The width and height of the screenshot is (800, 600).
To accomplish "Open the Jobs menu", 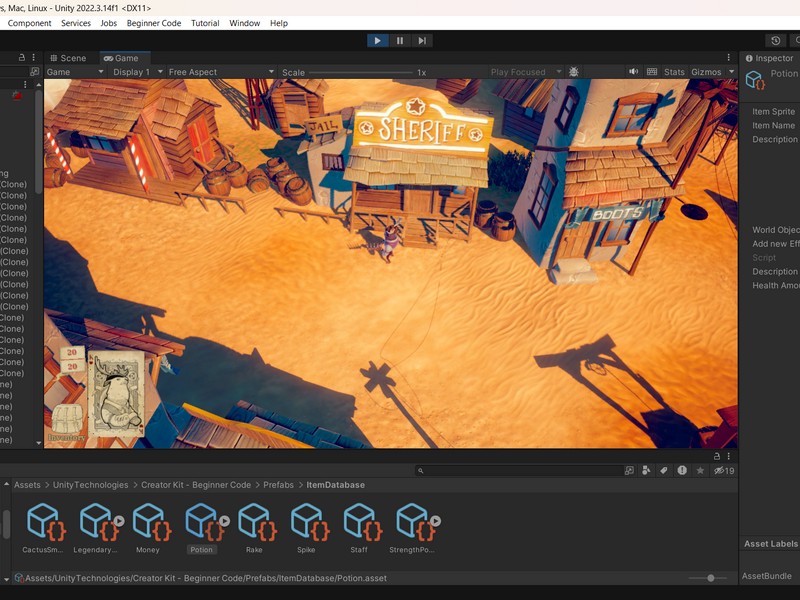I will (x=109, y=23).
